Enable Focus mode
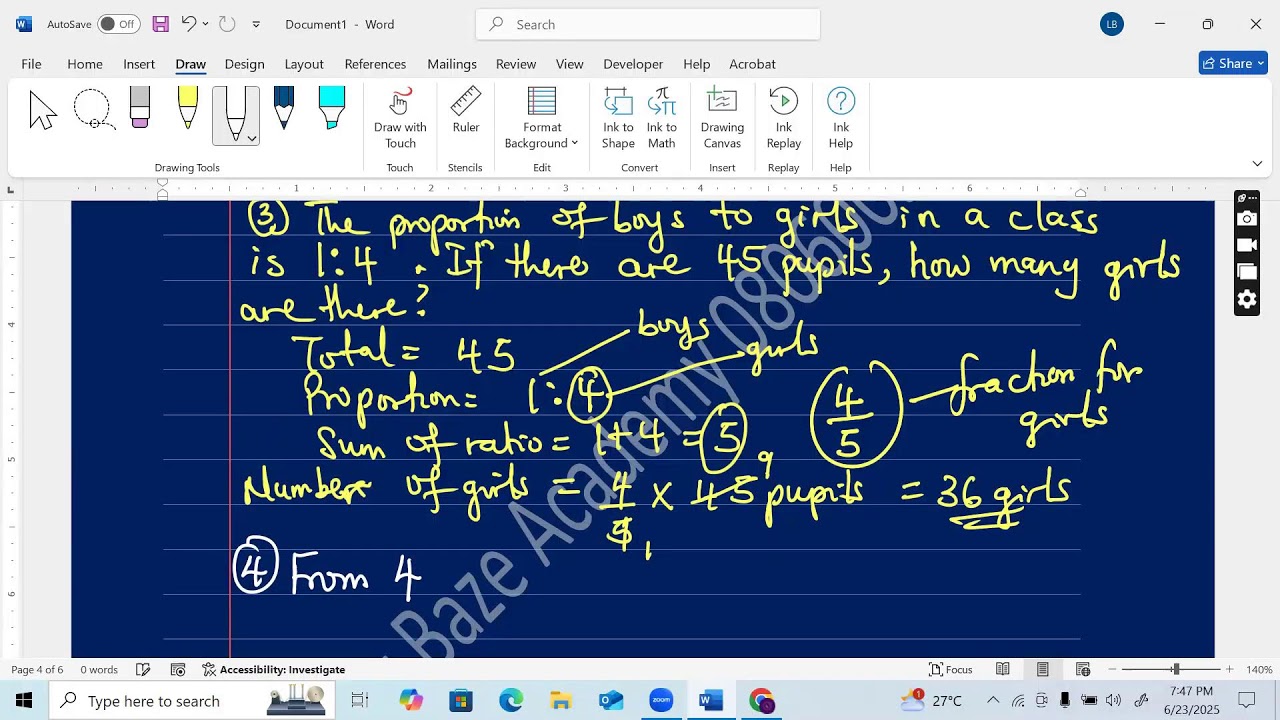 tap(951, 669)
